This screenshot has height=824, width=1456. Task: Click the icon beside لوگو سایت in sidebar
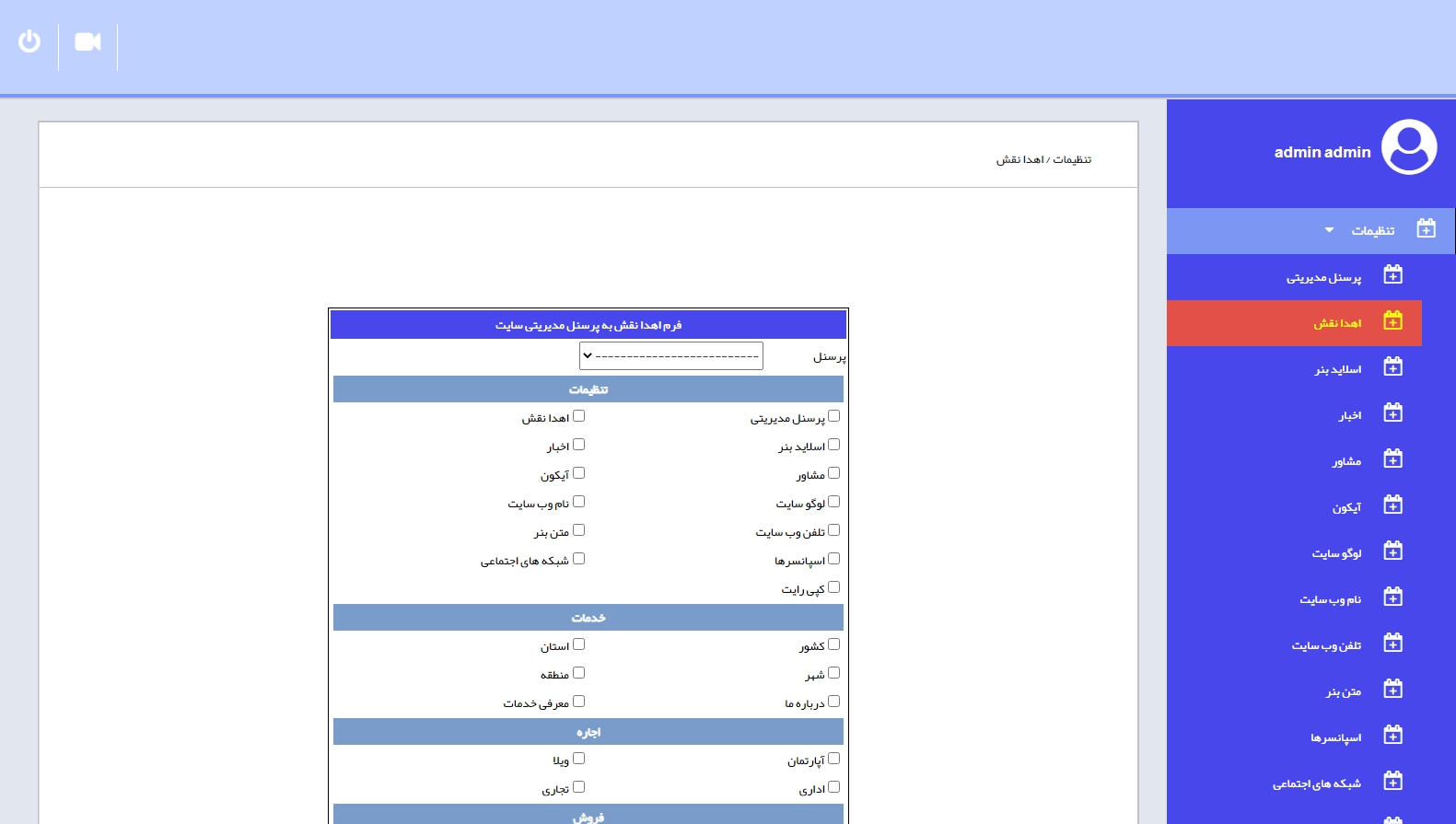[x=1392, y=551]
